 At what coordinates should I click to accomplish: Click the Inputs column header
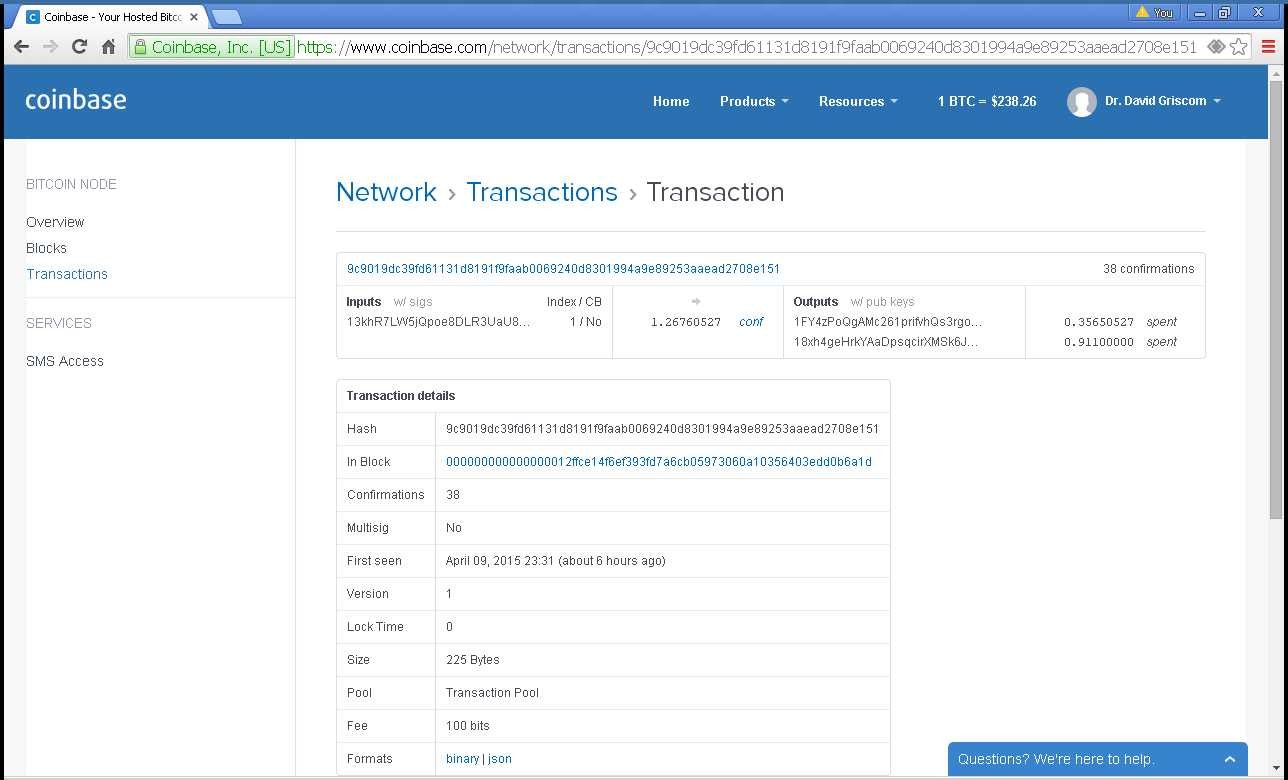364,302
